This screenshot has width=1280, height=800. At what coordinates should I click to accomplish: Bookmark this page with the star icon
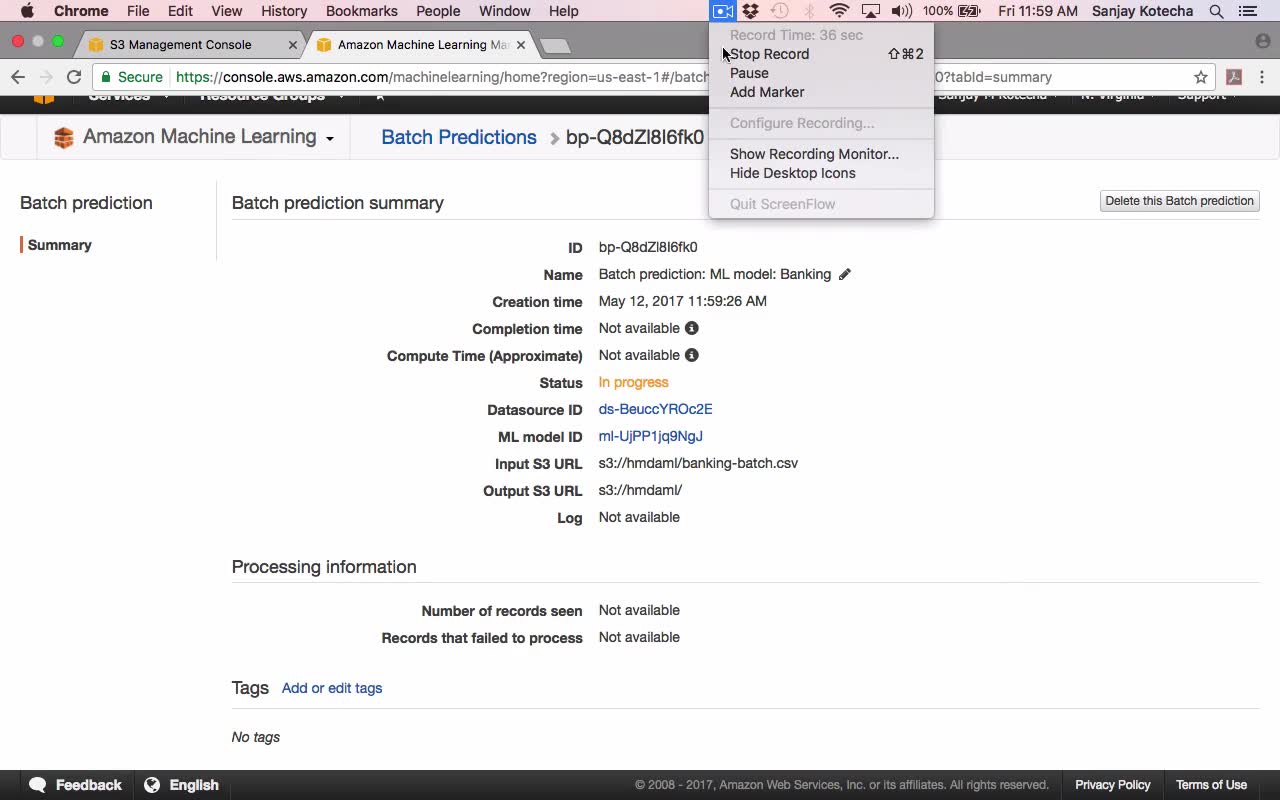pos(1201,77)
